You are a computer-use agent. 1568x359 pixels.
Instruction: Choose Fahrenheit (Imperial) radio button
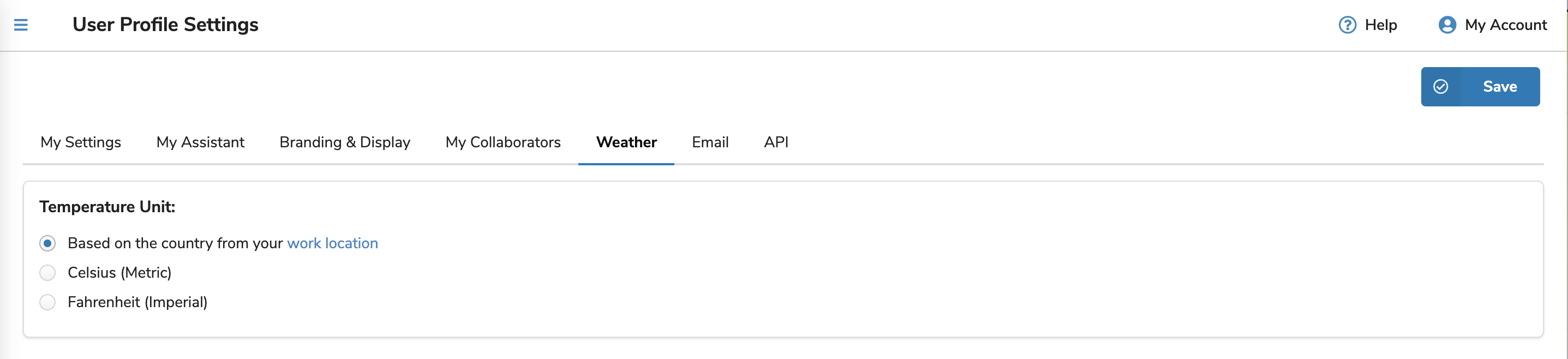47,302
